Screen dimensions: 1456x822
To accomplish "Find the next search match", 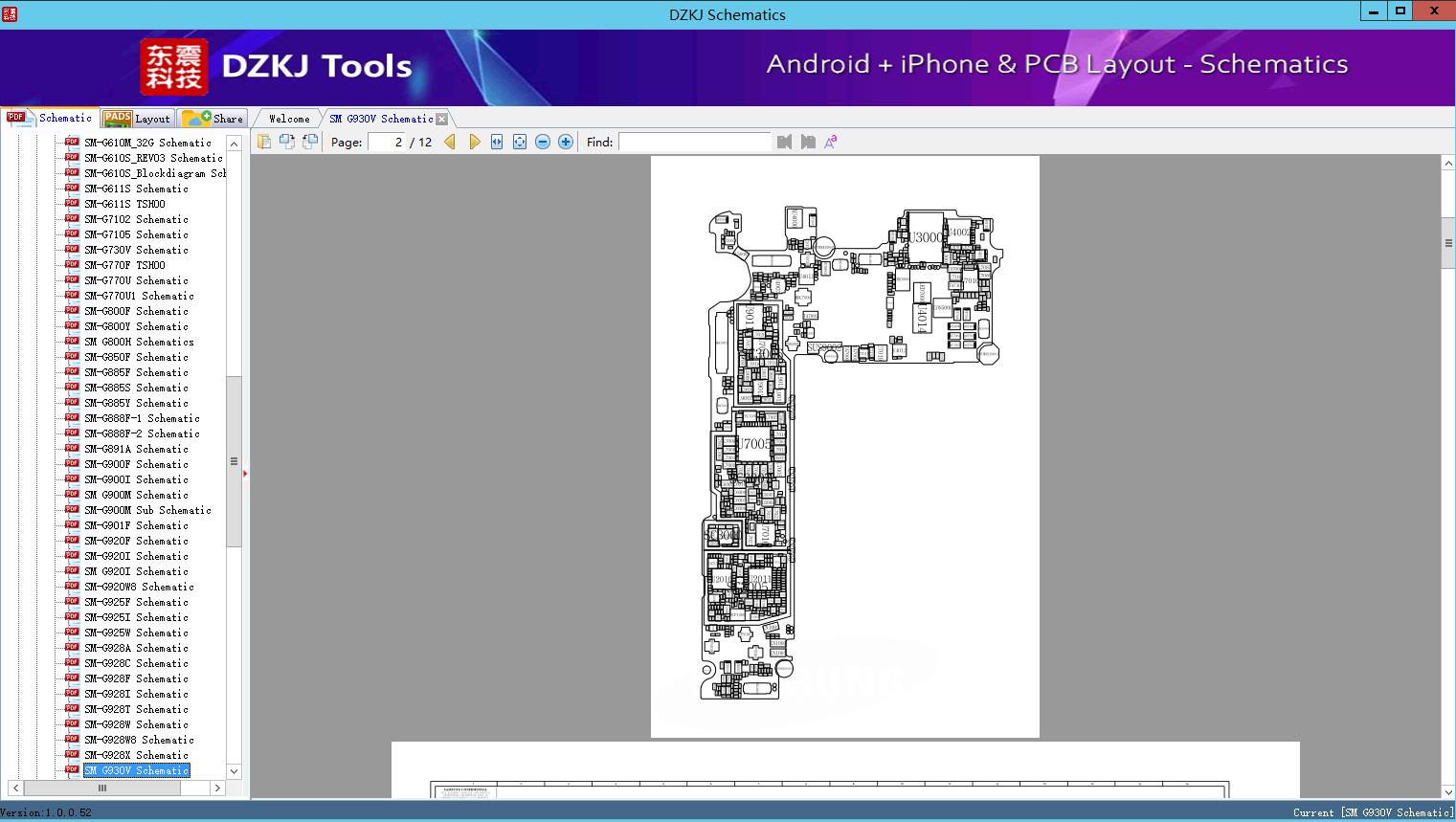I will [808, 142].
